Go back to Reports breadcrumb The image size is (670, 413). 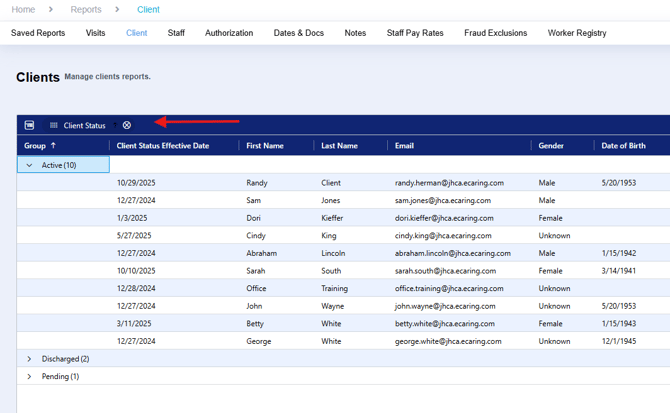[86, 9]
